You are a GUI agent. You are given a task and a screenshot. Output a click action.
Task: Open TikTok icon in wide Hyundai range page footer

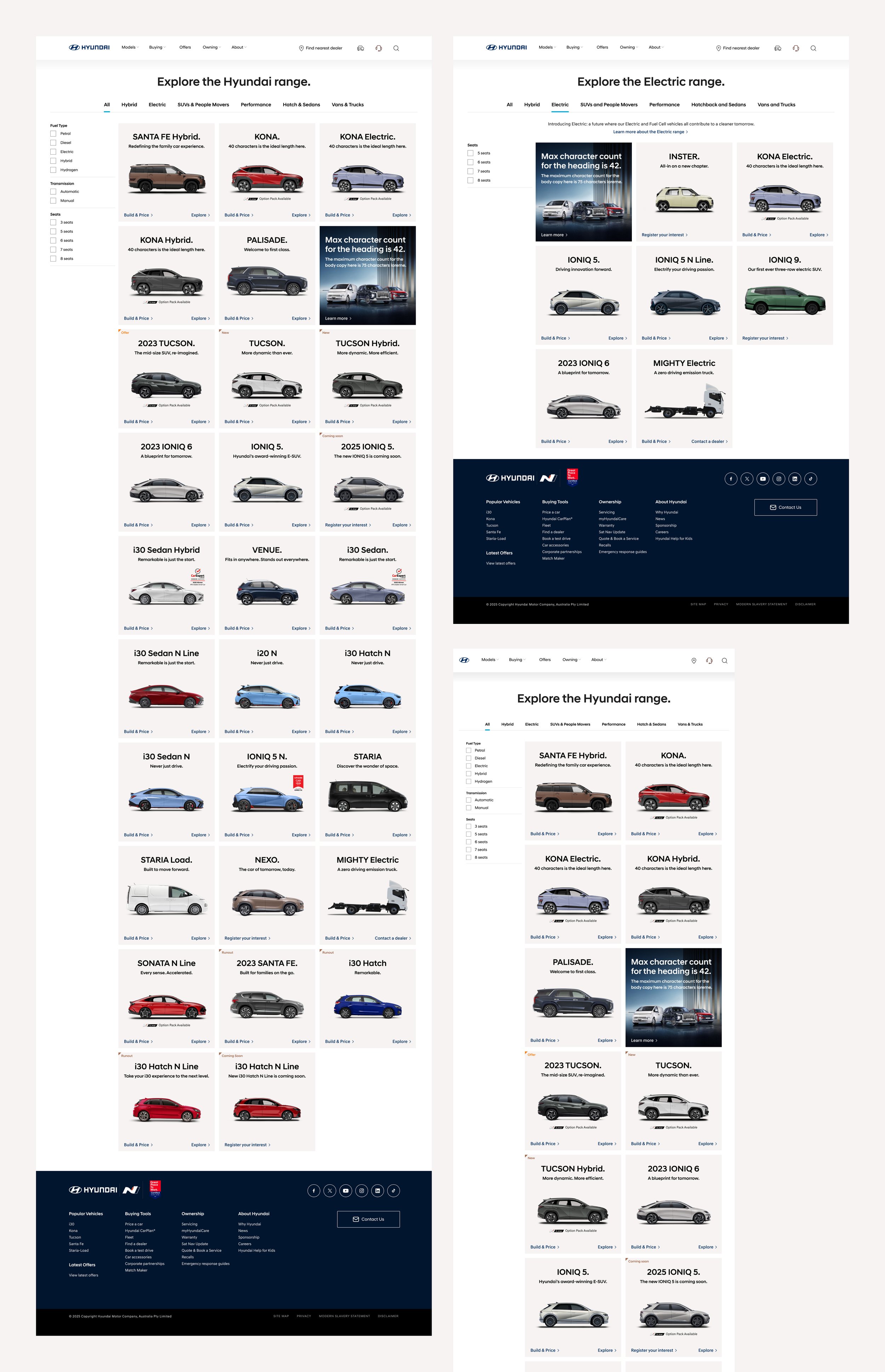tap(394, 1190)
